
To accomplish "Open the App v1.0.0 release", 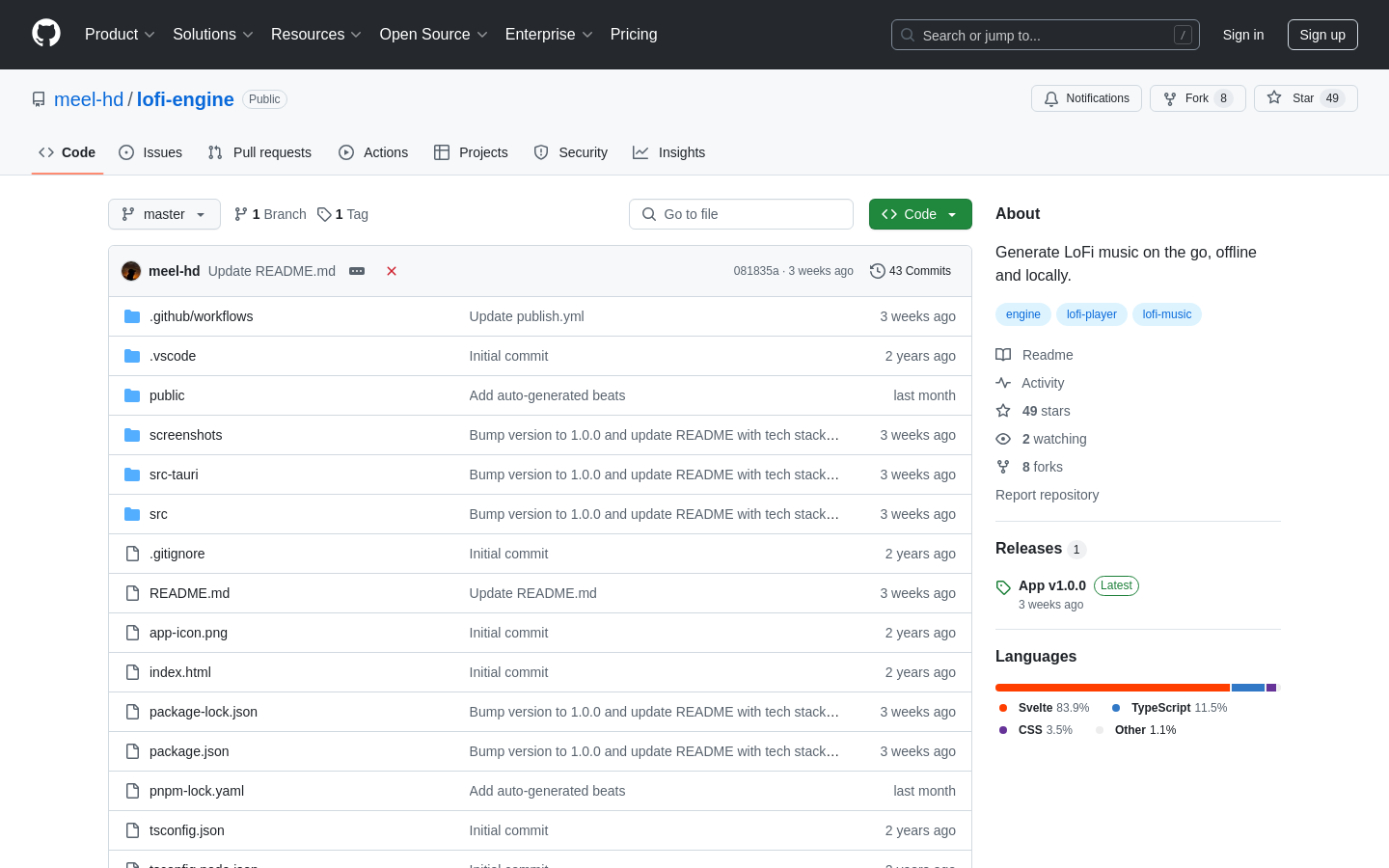I will click(1052, 585).
